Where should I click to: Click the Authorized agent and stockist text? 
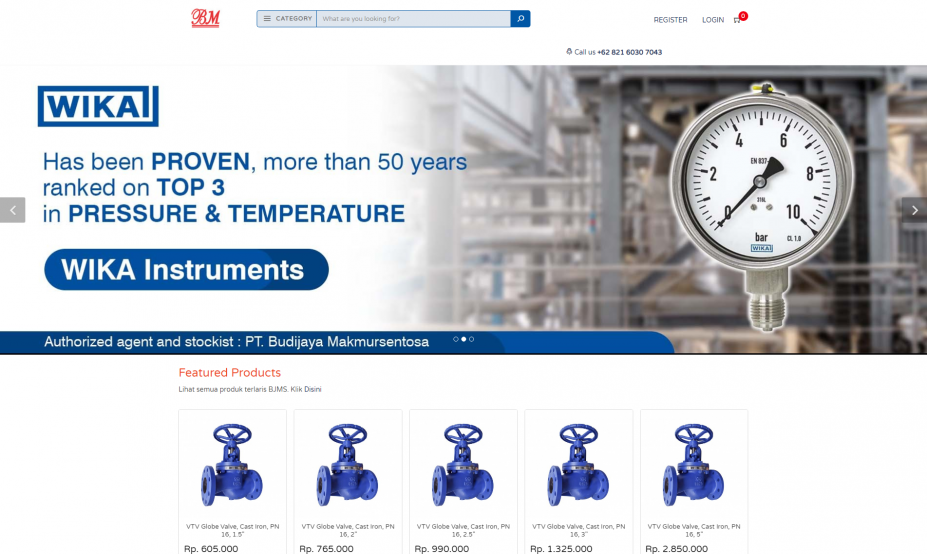236,342
